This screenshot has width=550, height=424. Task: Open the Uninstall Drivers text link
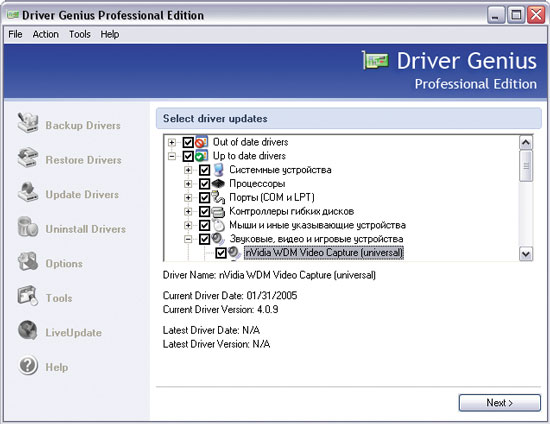pyautogui.click(x=86, y=229)
